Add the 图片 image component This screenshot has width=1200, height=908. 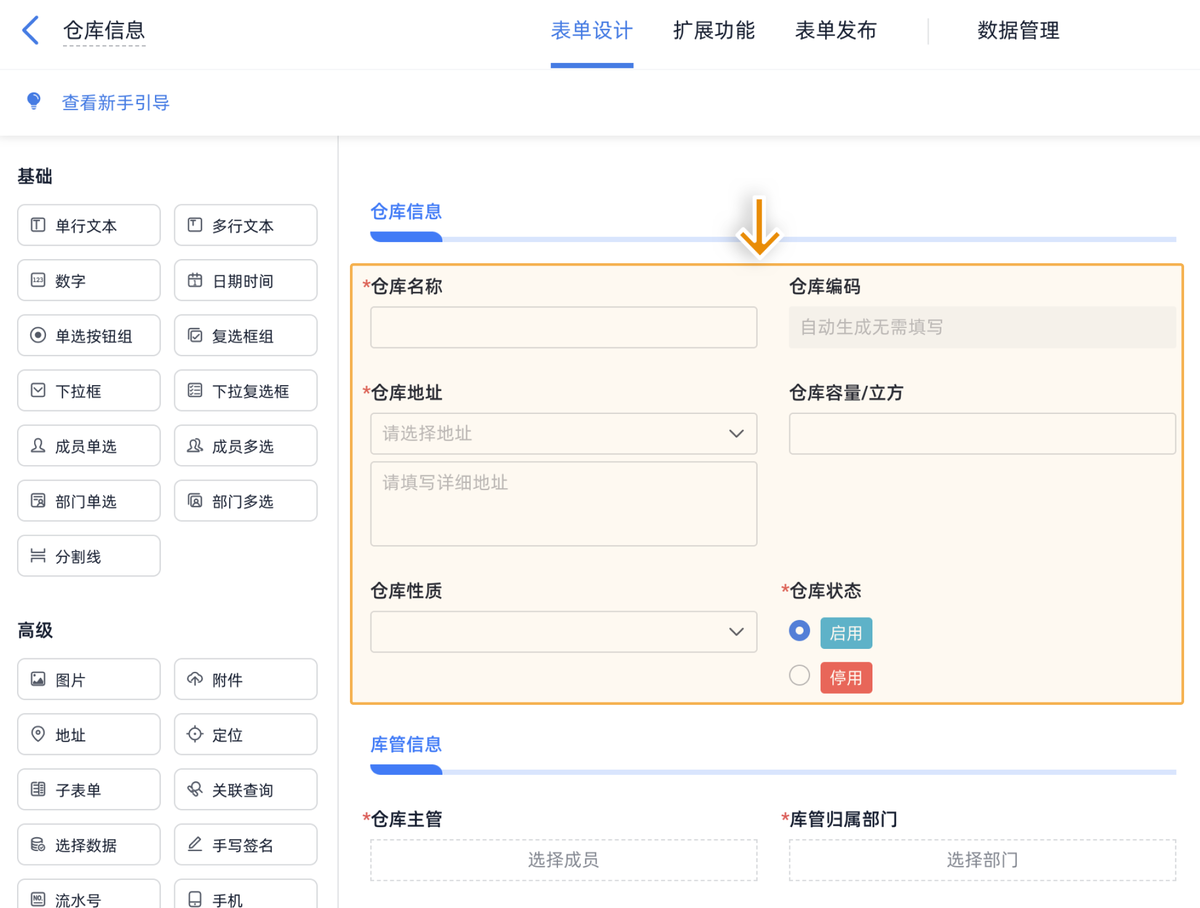88,680
